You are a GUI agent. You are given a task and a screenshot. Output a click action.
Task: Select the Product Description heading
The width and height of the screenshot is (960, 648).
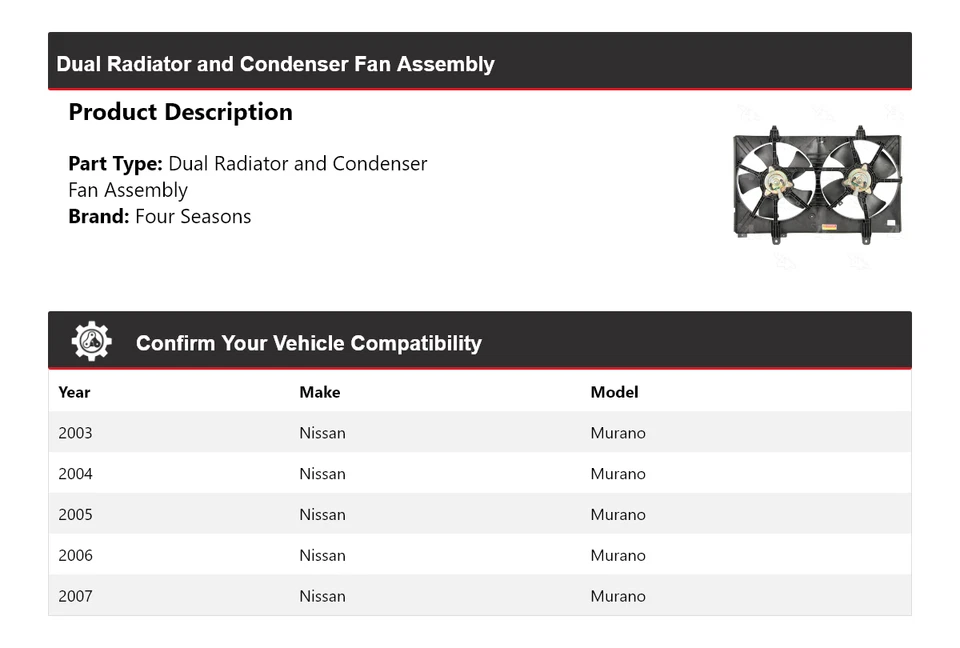(180, 112)
